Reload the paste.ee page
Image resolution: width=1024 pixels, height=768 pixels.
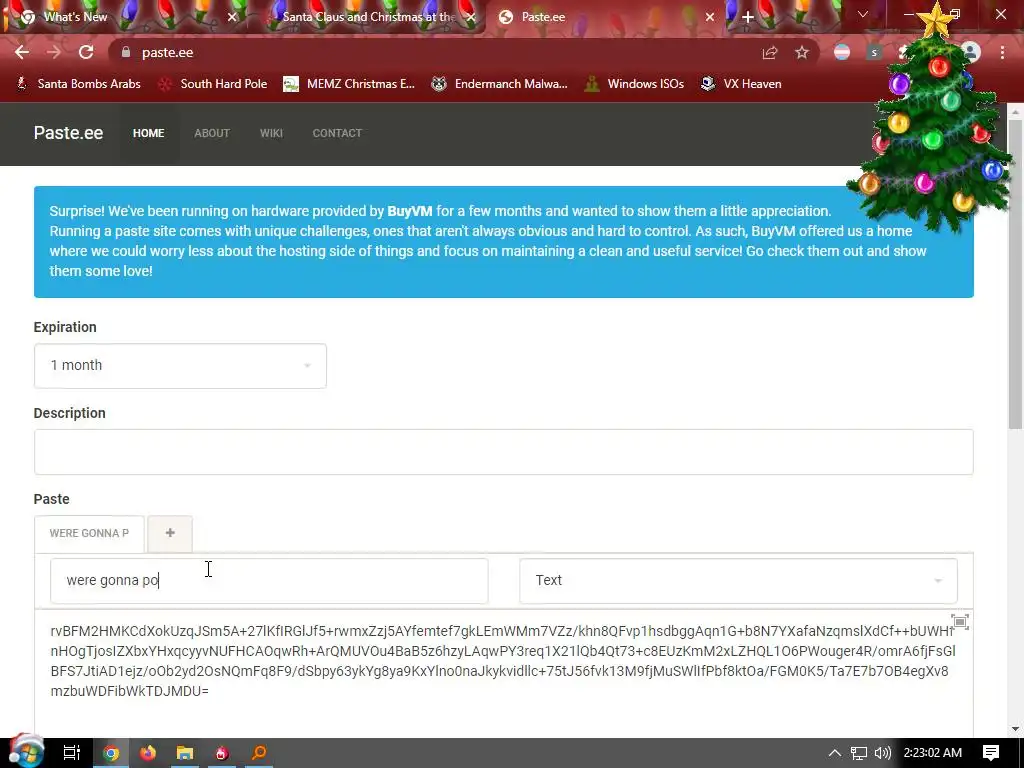pos(86,52)
